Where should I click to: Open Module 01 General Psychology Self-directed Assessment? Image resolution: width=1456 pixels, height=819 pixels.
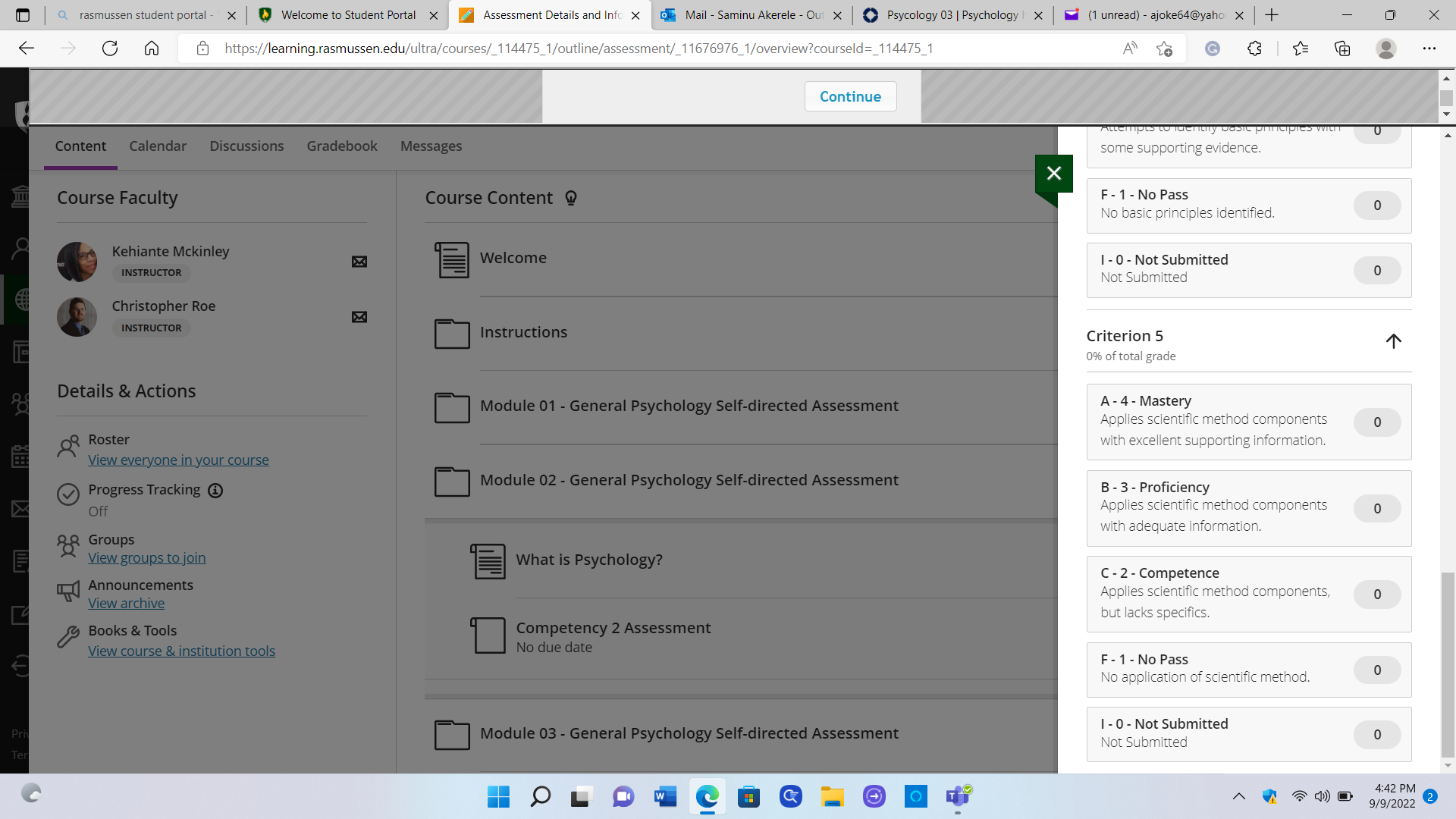tap(689, 406)
